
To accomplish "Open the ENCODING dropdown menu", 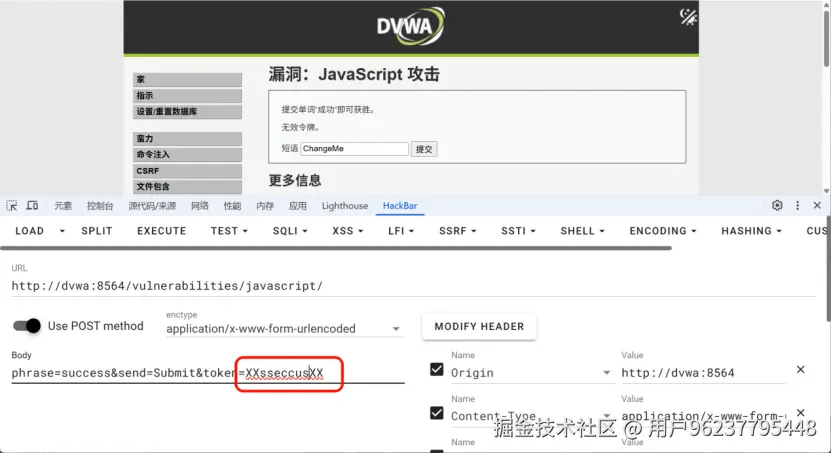I will [662, 231].
